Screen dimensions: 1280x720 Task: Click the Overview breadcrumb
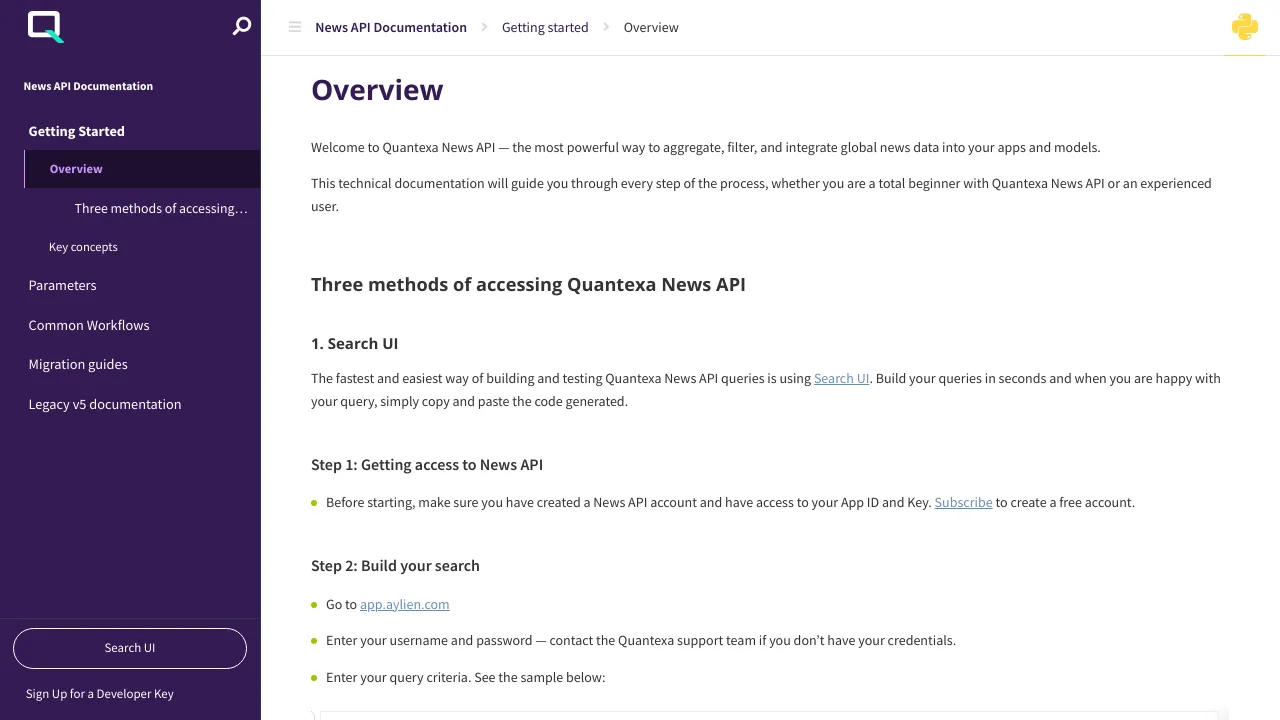click(x=651, y=27)
